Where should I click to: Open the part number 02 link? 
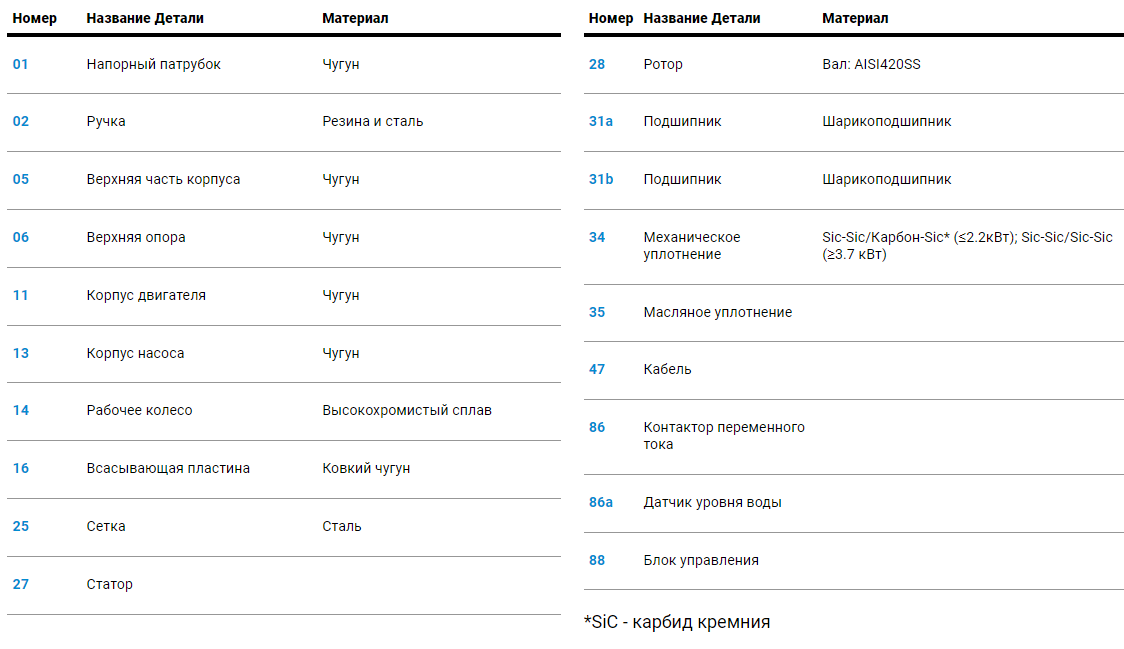21,121
